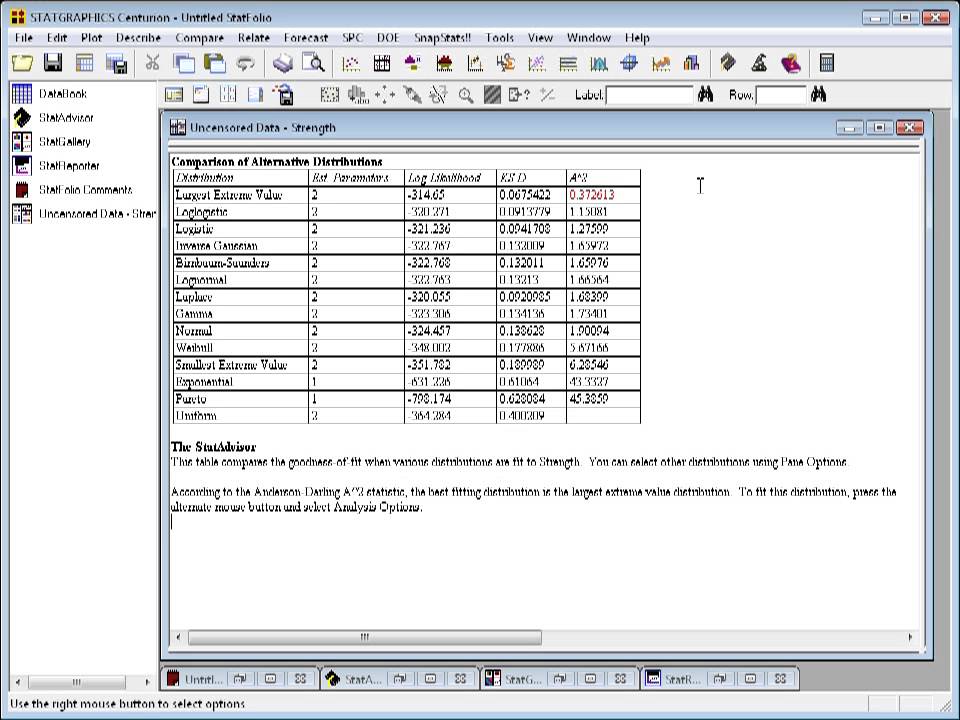Open the File menu
The image size is (960, 720).
tap(24, 38)
